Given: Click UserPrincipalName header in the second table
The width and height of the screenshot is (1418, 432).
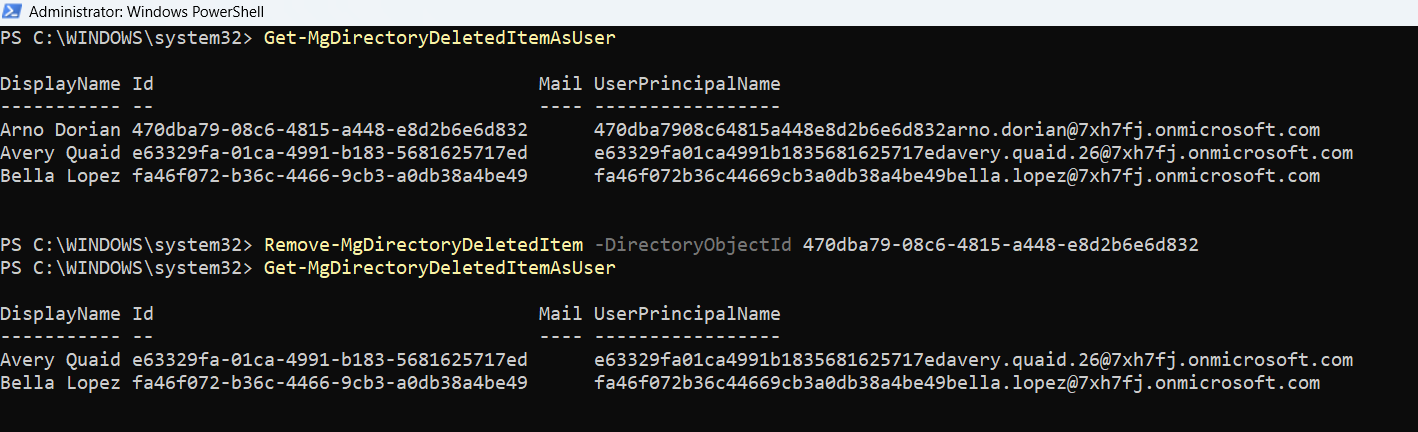Looking at the screenshot, I should tap(687, 314).
